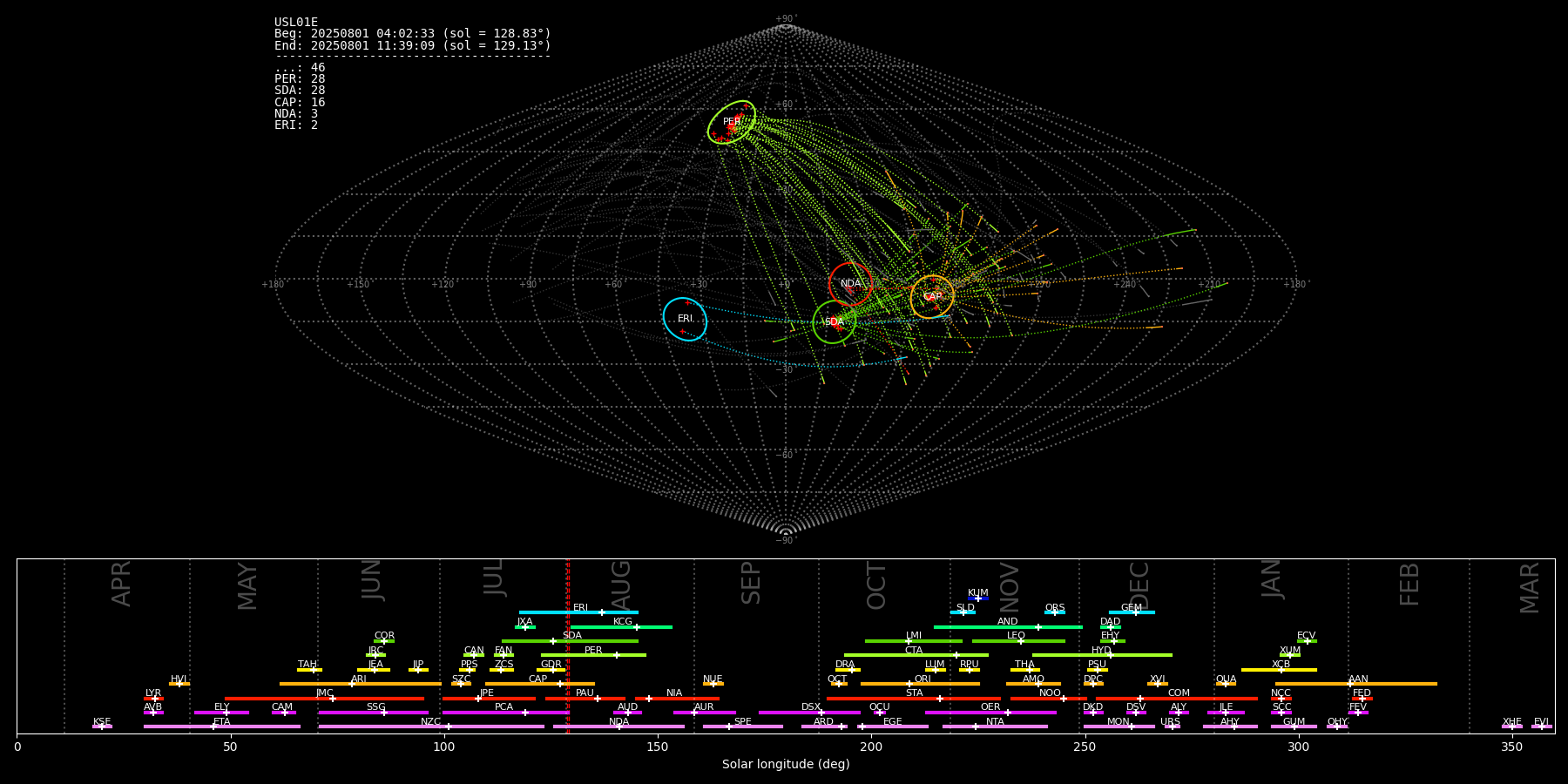Click the 'ERI: 2' count entry
The width and height of the screenshot is (1568, 784).
coord(296,125)
